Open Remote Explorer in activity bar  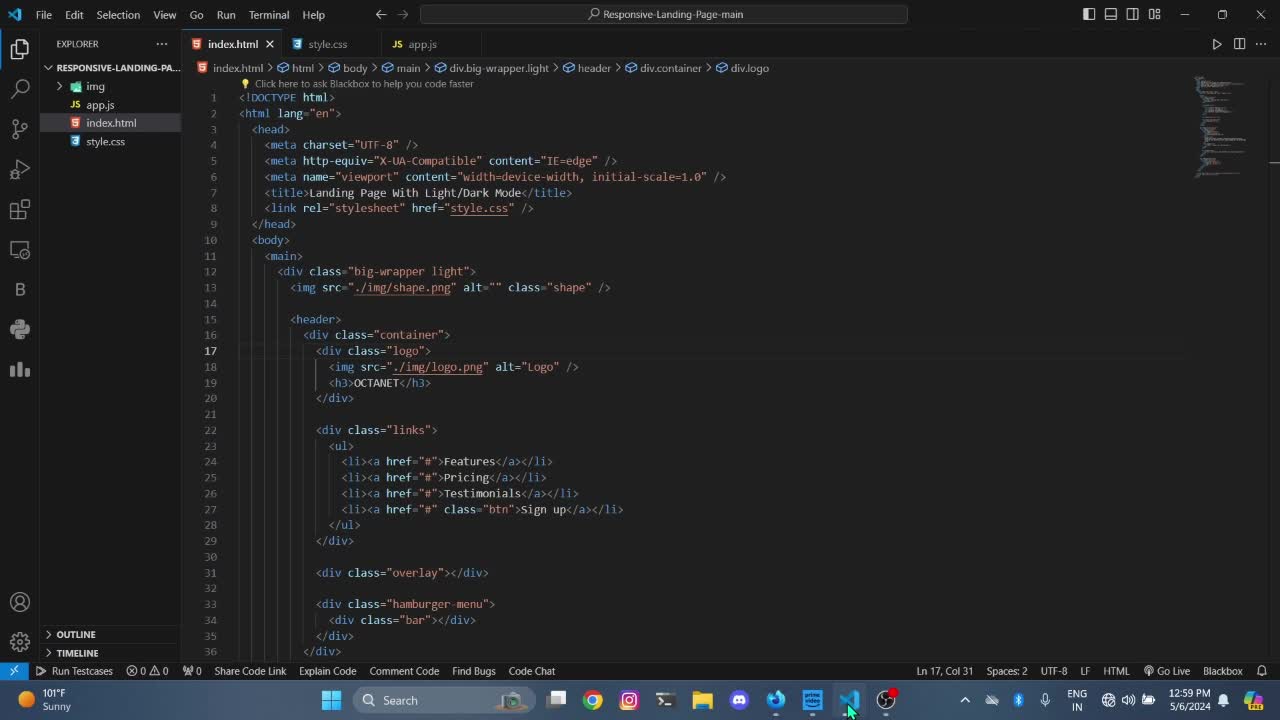click(20, 249)
